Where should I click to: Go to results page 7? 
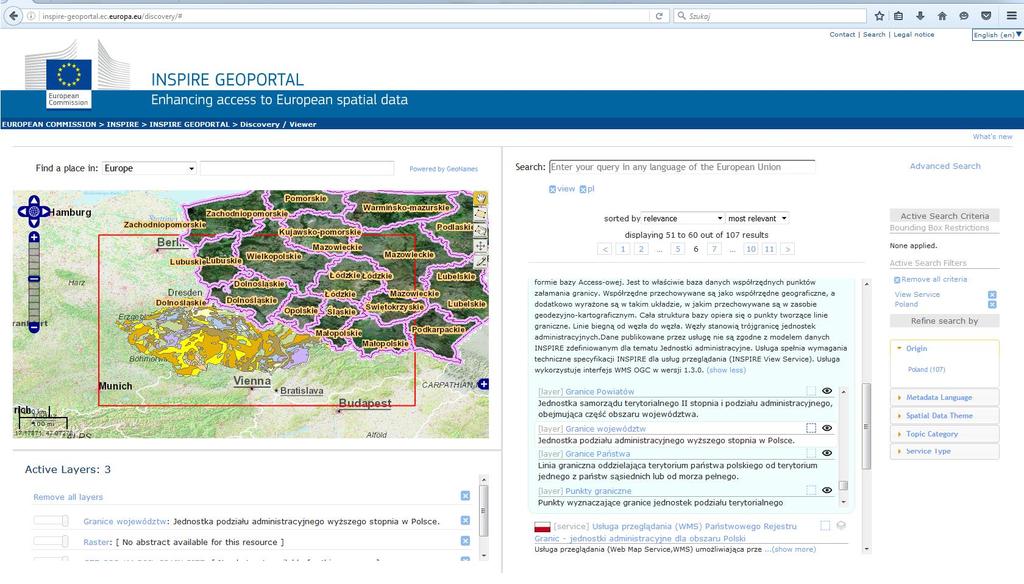(x=714, y=249)
